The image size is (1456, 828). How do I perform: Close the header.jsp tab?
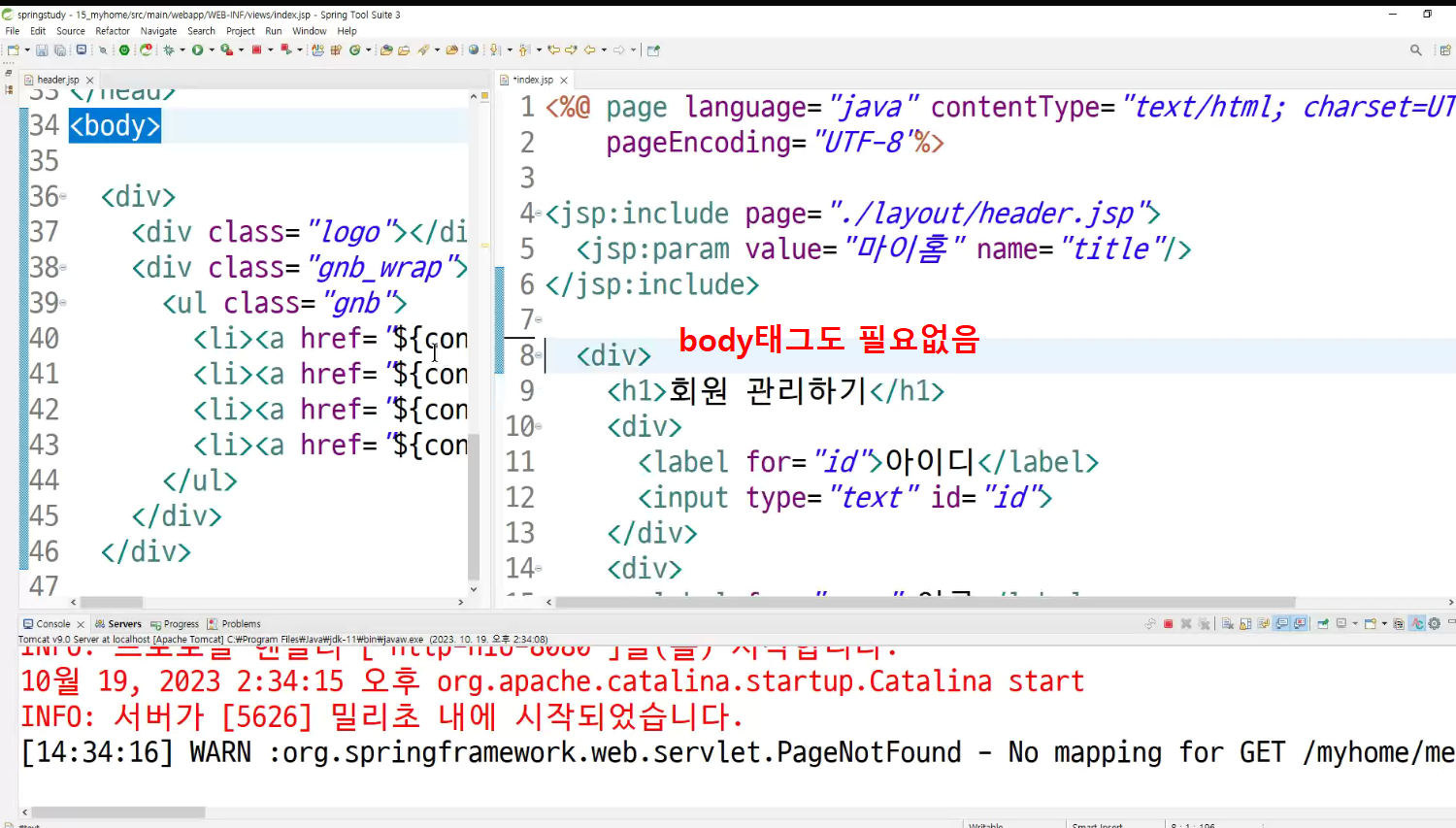click(x=89, y=80)
